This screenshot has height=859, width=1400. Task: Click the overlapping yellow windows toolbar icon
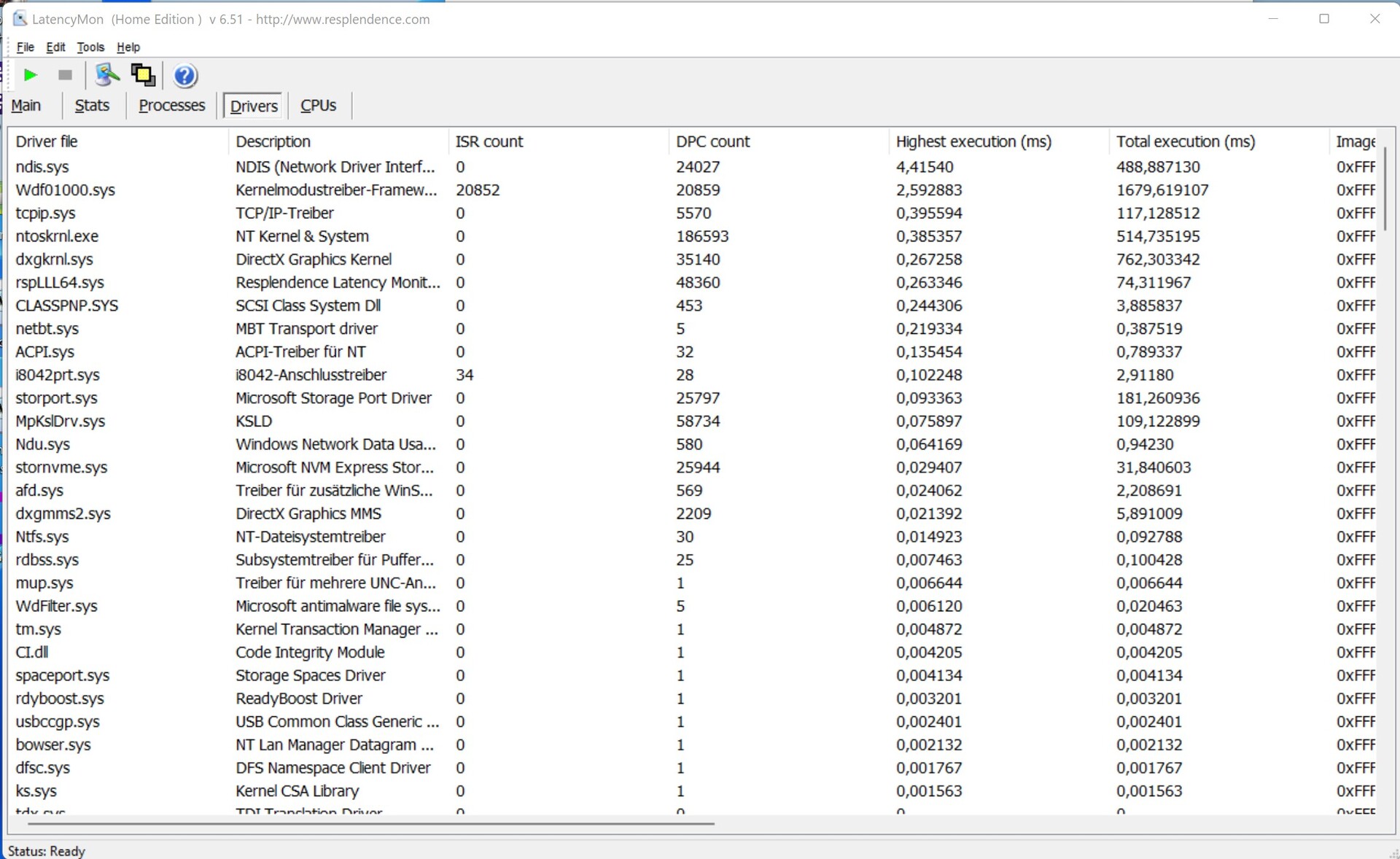tap(143, 75)
